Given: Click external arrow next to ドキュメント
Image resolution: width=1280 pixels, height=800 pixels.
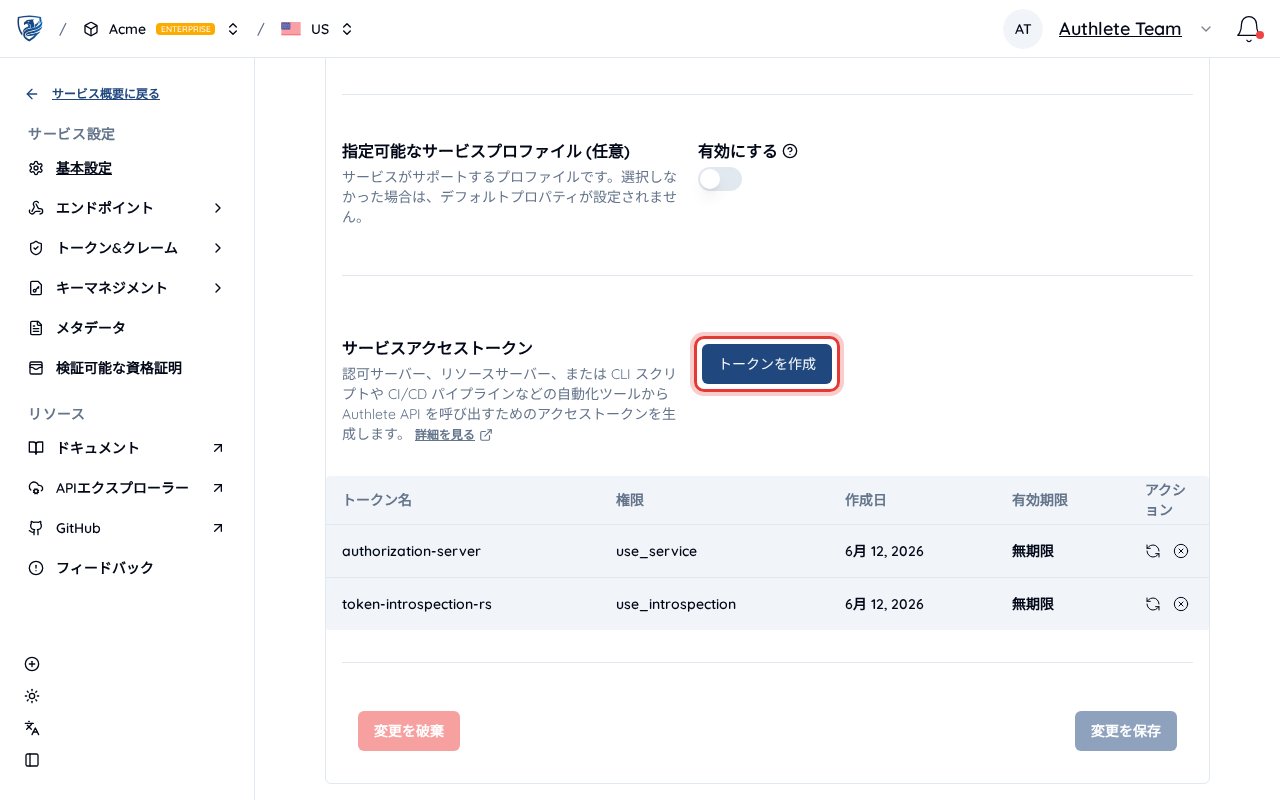Looking at the screenshot, I should pyautogui.click(x=218, y=448).
